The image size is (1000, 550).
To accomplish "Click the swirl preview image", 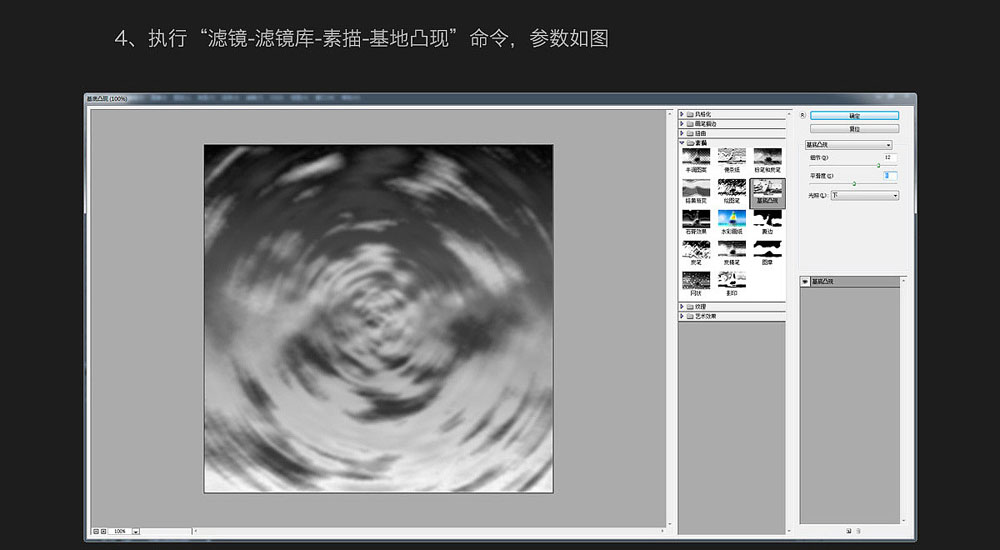I will (x=378, y=318).
